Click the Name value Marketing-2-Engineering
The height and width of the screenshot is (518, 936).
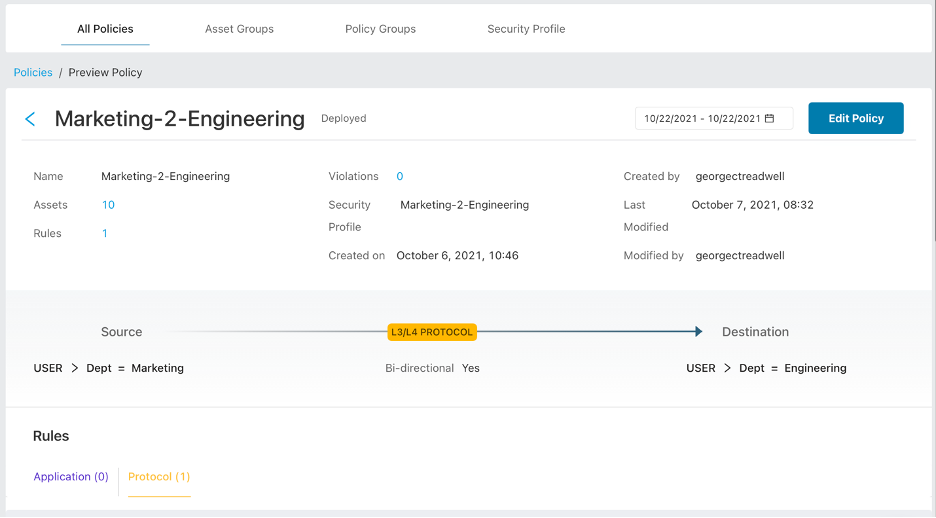(165, 176)
